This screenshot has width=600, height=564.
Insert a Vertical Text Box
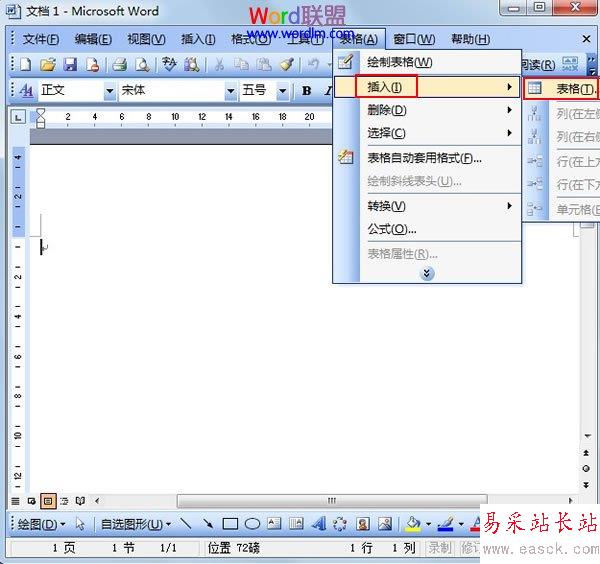pos(296,524)
